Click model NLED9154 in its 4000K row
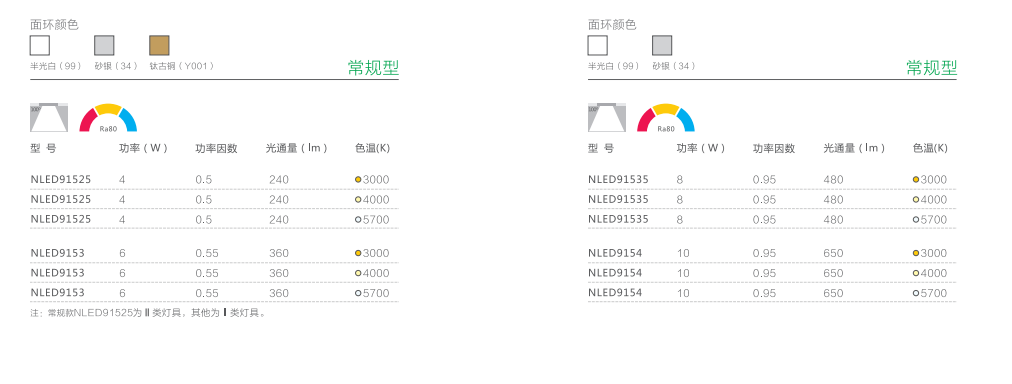The width and height of the screenshot is (1012, 384). pos(615,273)
